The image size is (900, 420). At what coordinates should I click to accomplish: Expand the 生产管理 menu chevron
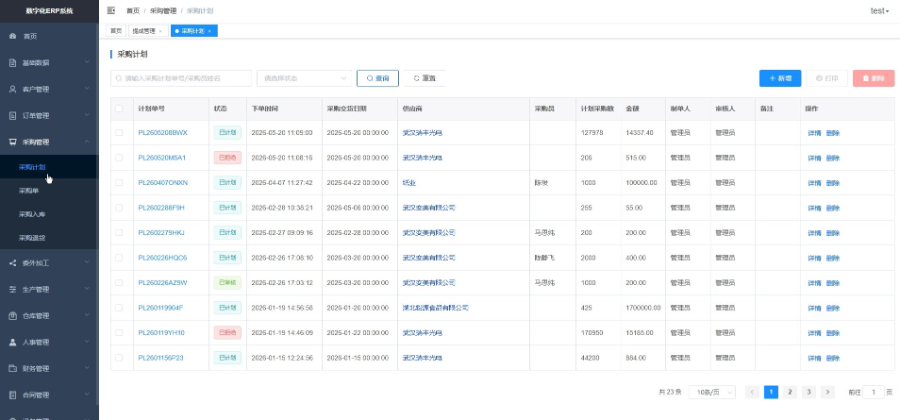(87, 289)
